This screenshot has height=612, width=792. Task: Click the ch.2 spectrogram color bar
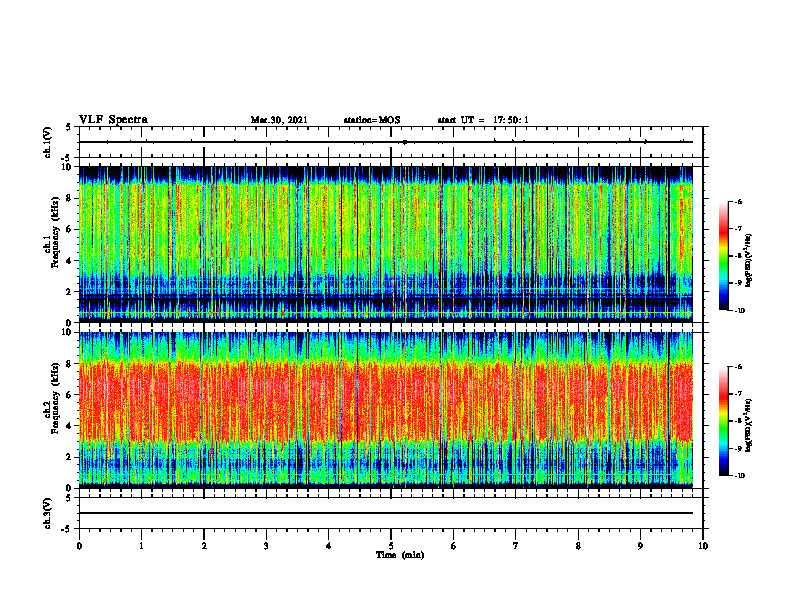click(723, 421)
